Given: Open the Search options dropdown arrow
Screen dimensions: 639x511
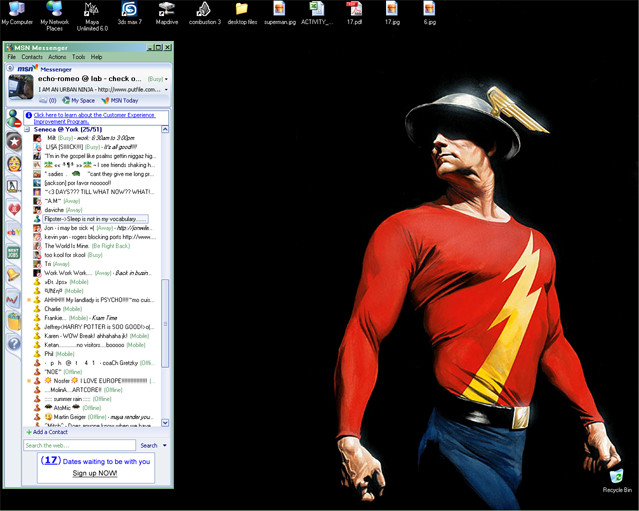Looking at the screenshot, I should click(165, 445).
